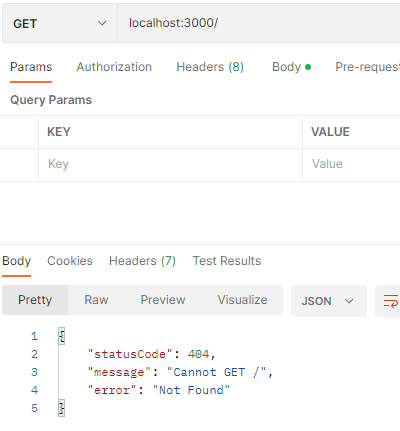This screenshot has width=400, height=431.
Task: Select the Pretty response view
Action: pos(35,300)
